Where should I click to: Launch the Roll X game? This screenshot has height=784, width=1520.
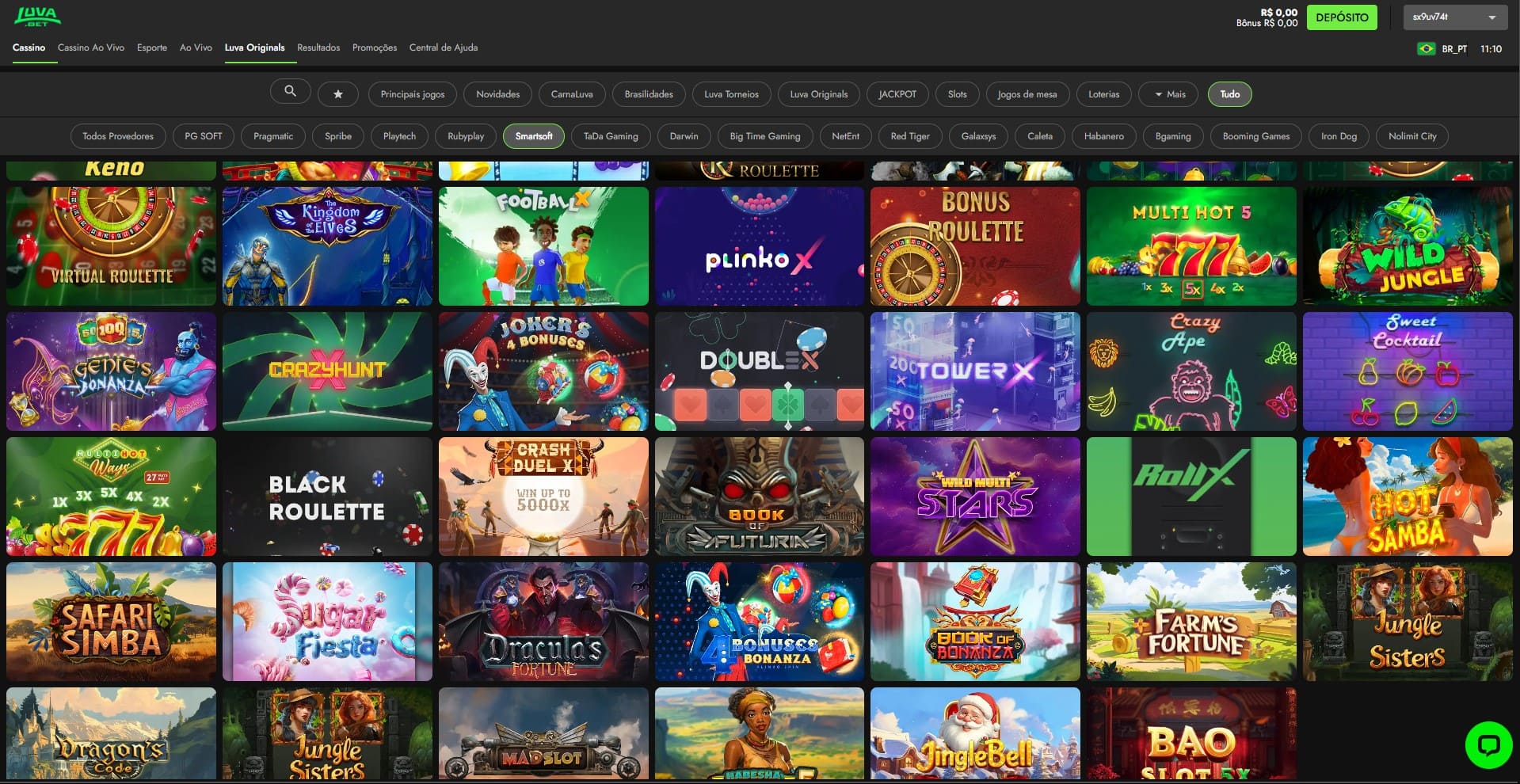click(x=1191, y=497)
